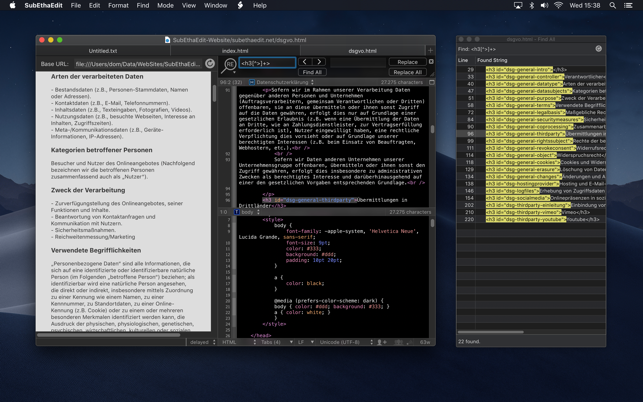Click the Apple menu icon
643x402 pixels.
point(12,5)
